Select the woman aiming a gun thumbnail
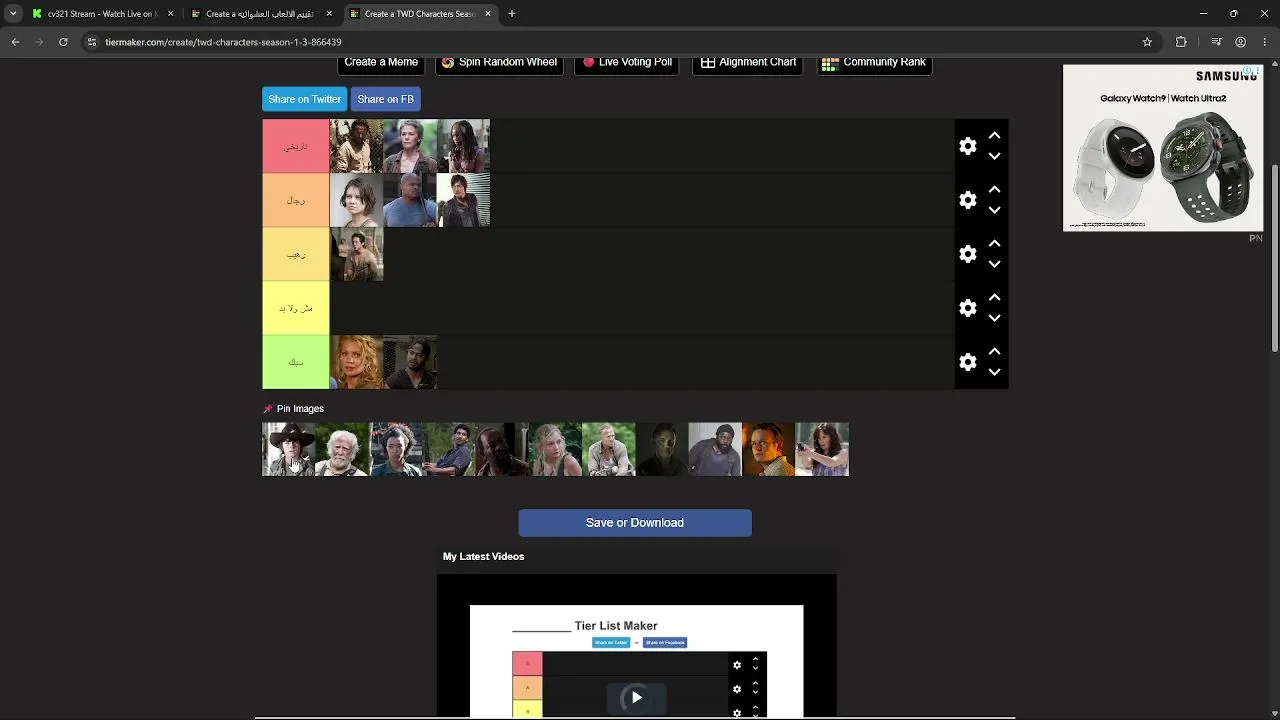Image resolution: width=1280 pixels, height=720 pixels. click(822, 449)
